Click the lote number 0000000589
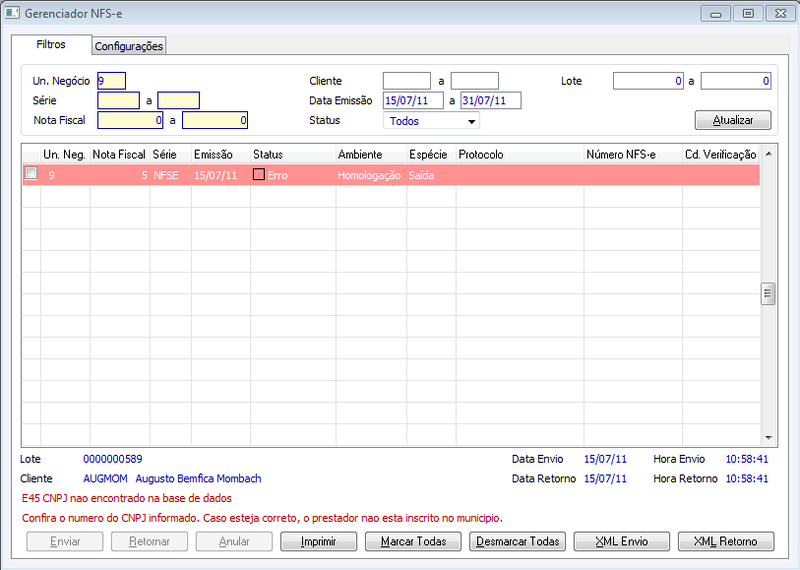 point(113,459)
